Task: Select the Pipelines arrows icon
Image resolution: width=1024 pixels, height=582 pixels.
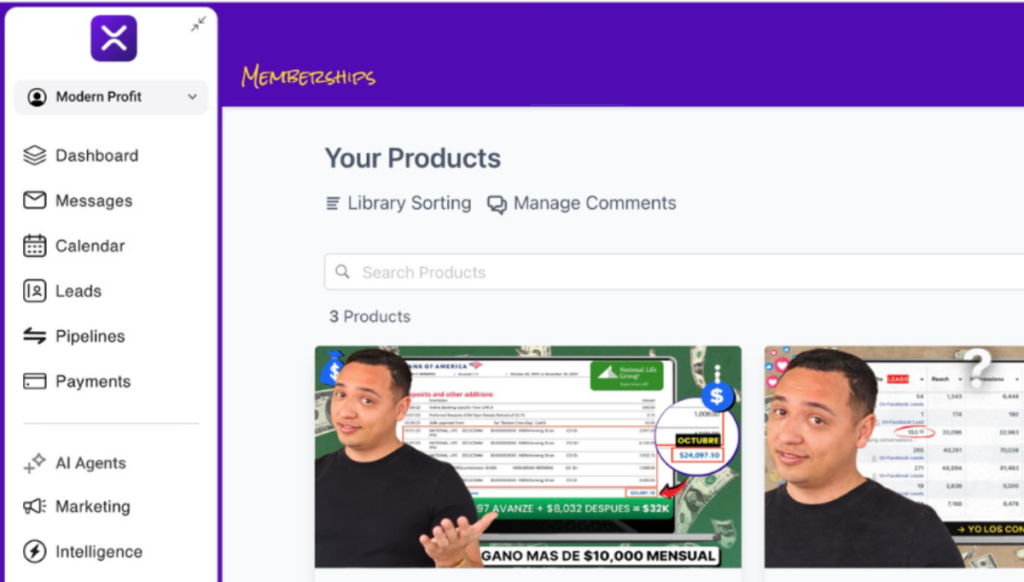Action: point(35,336)
